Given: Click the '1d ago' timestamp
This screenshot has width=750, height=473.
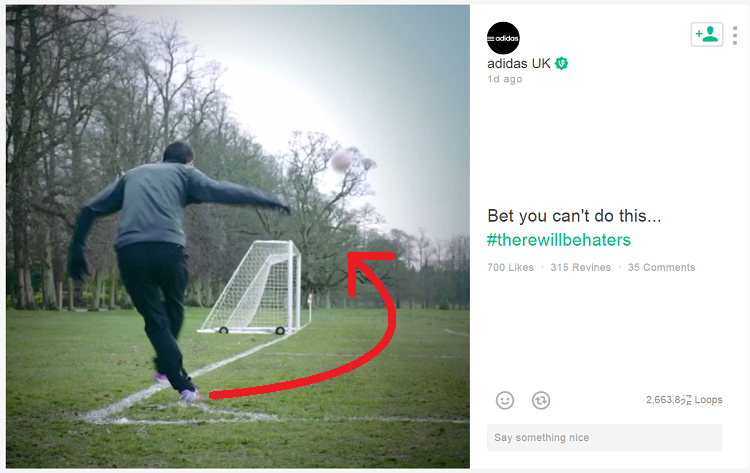Looking at the screenshot, I should click(505, 79).
